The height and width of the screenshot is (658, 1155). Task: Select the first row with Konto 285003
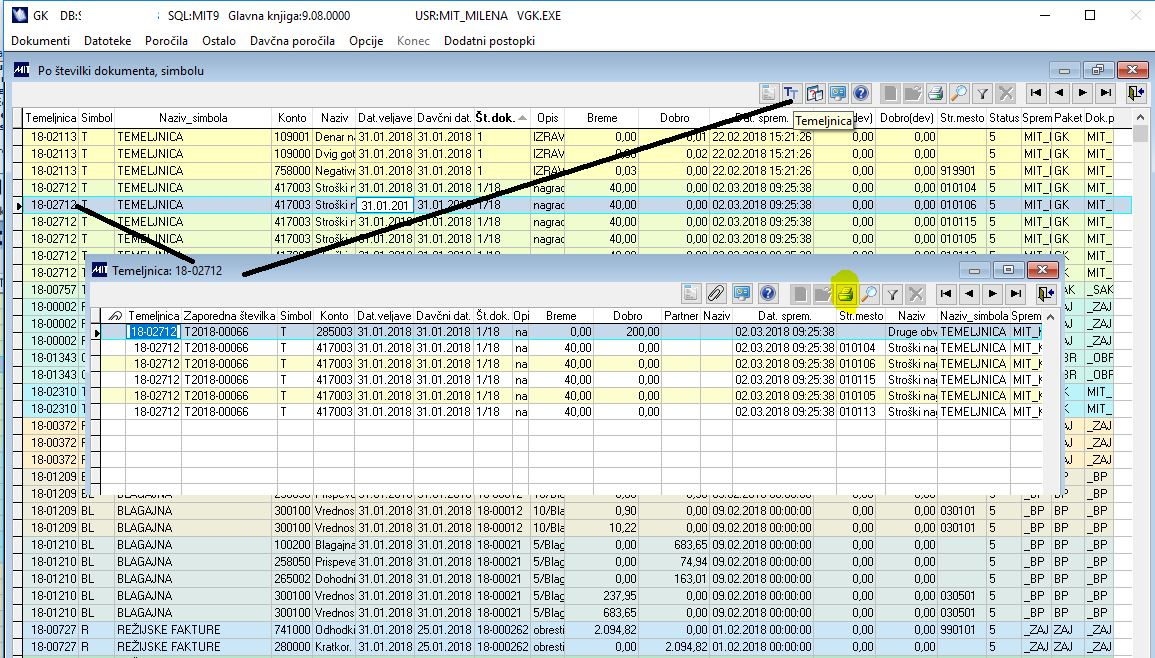[335, 332]
